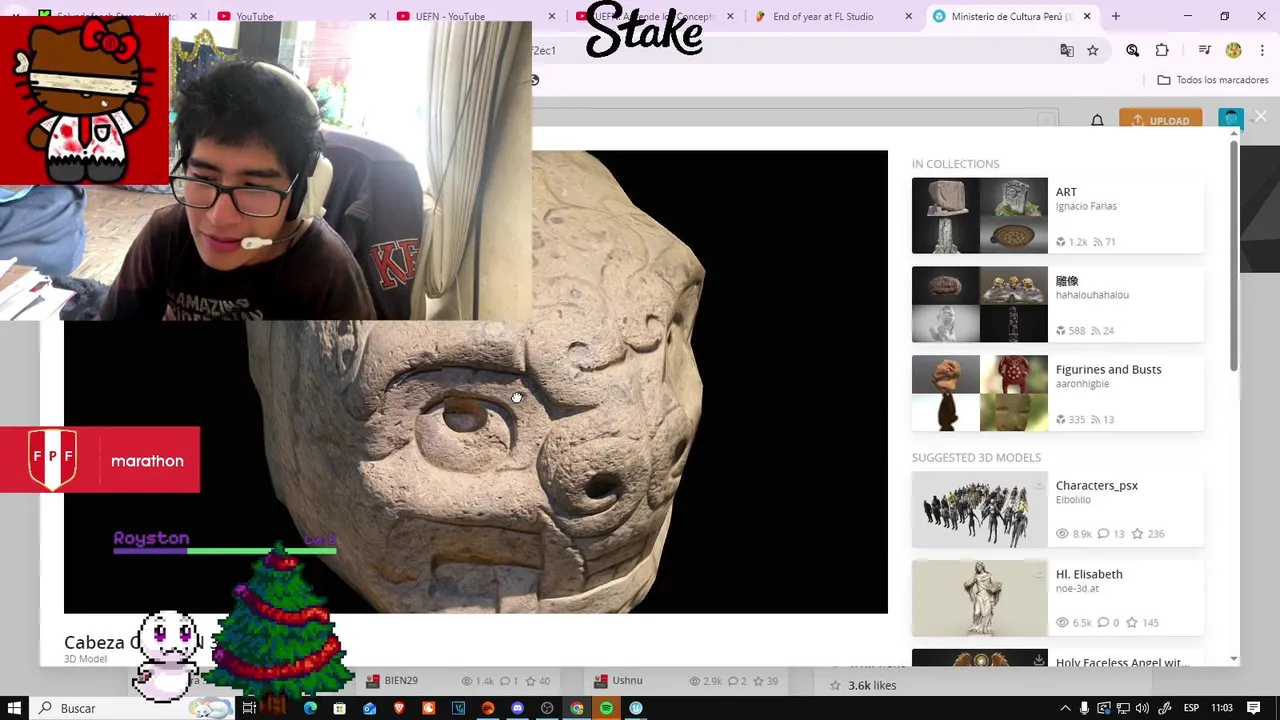Open OBS from the taskbar
1280x720 pixels.
pyautogui.click(x=547, y=708)
